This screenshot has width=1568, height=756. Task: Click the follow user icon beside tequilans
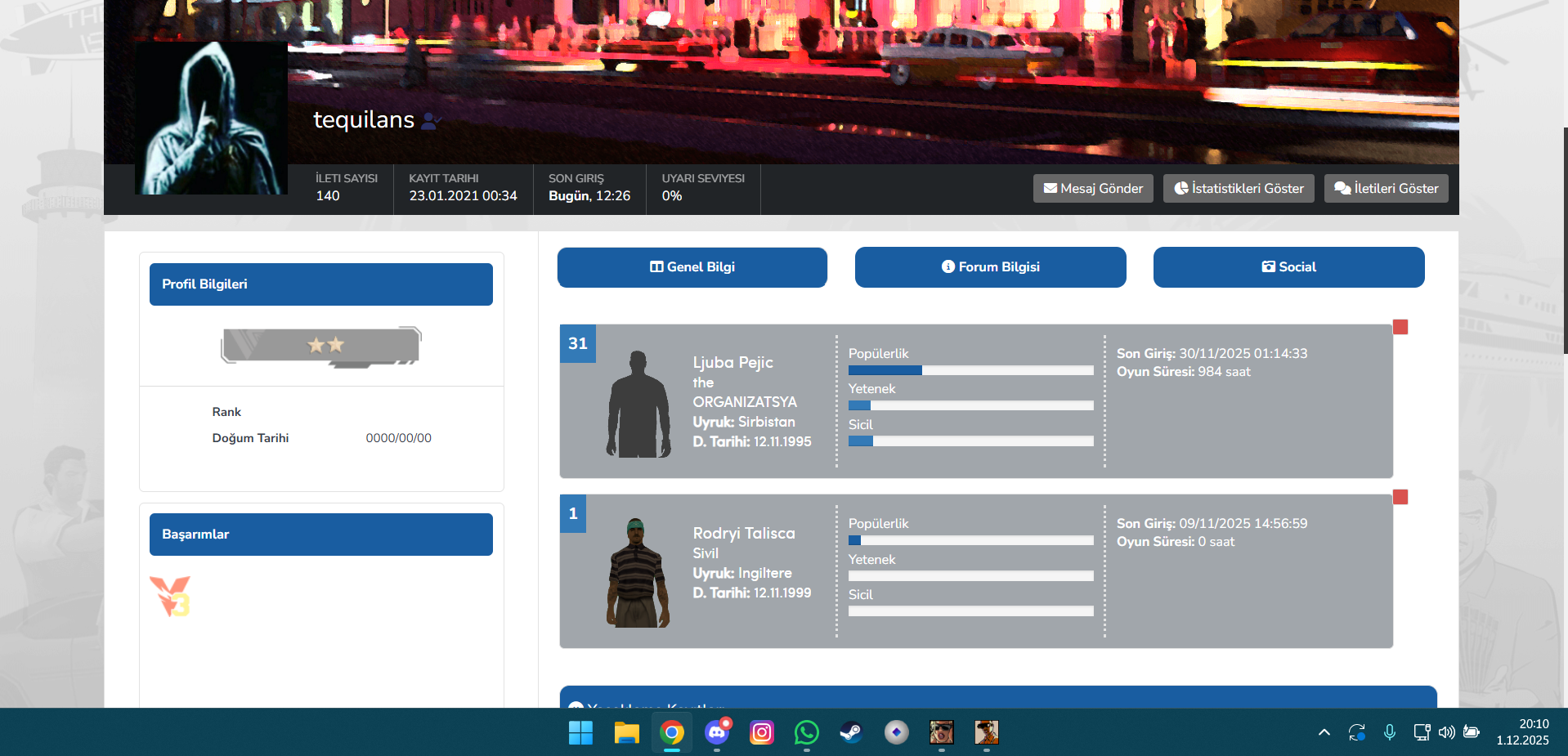click(x=431, y=121)
